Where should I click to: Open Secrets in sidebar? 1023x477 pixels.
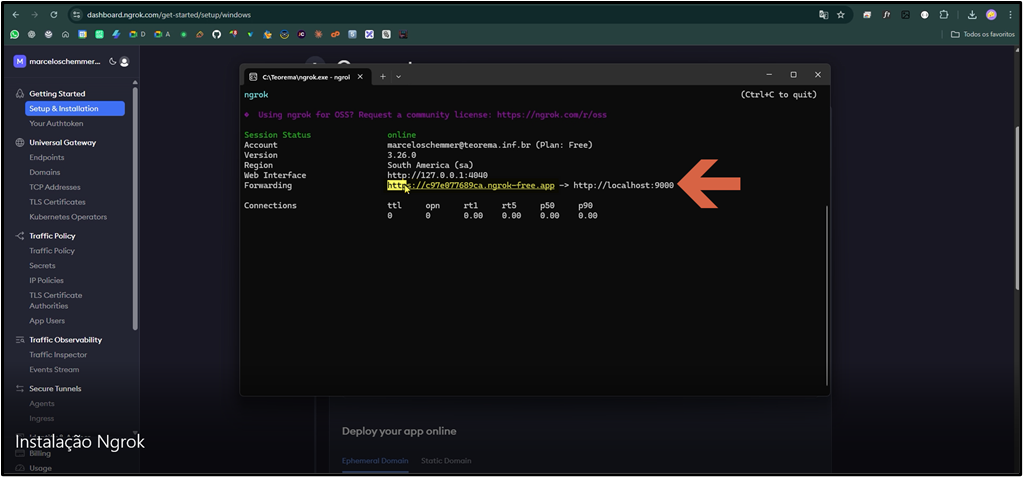pos(42,266)
